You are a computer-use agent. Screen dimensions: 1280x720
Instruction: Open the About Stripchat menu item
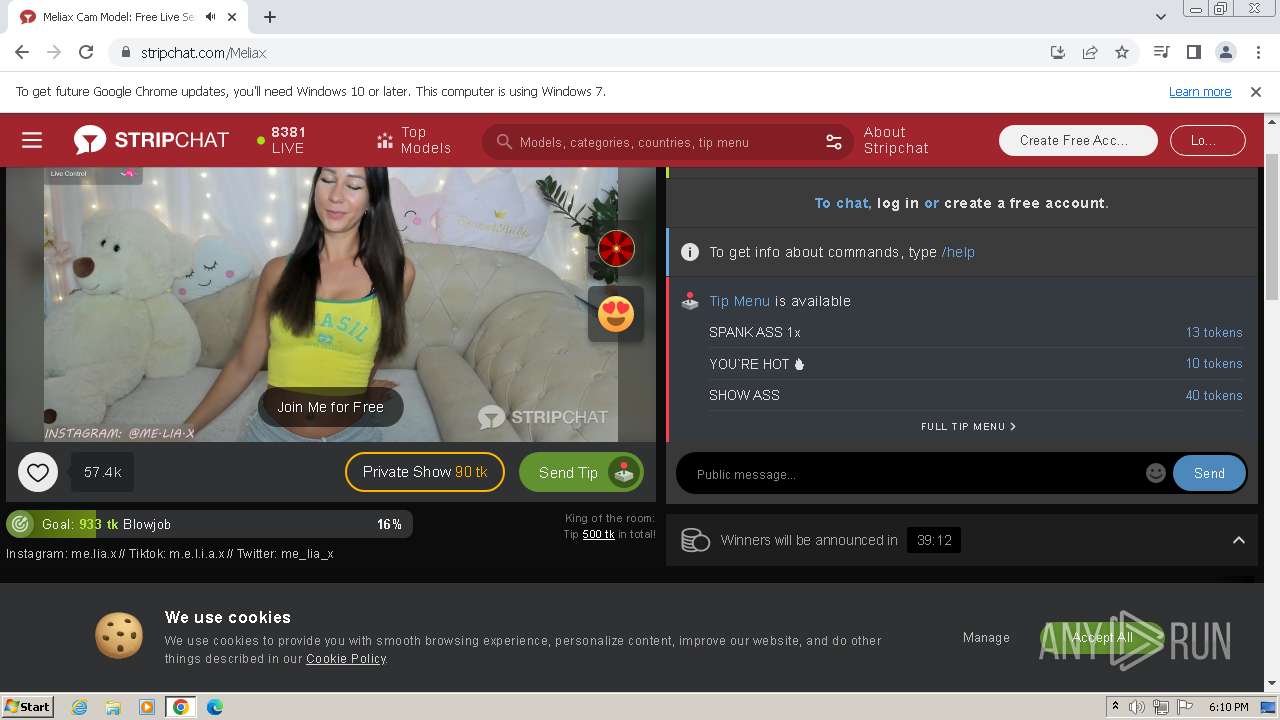coord(896,140)
